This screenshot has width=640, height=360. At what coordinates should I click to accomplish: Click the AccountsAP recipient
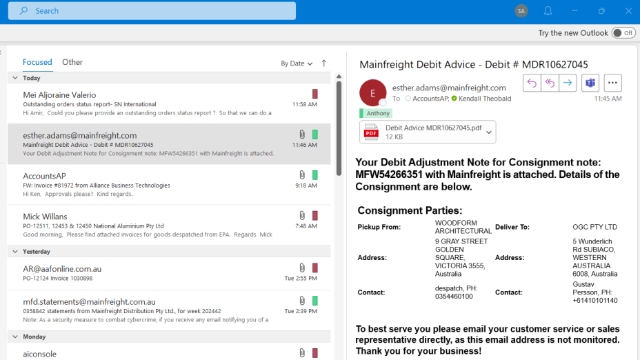pyautogui.click(x=431, y=98)
